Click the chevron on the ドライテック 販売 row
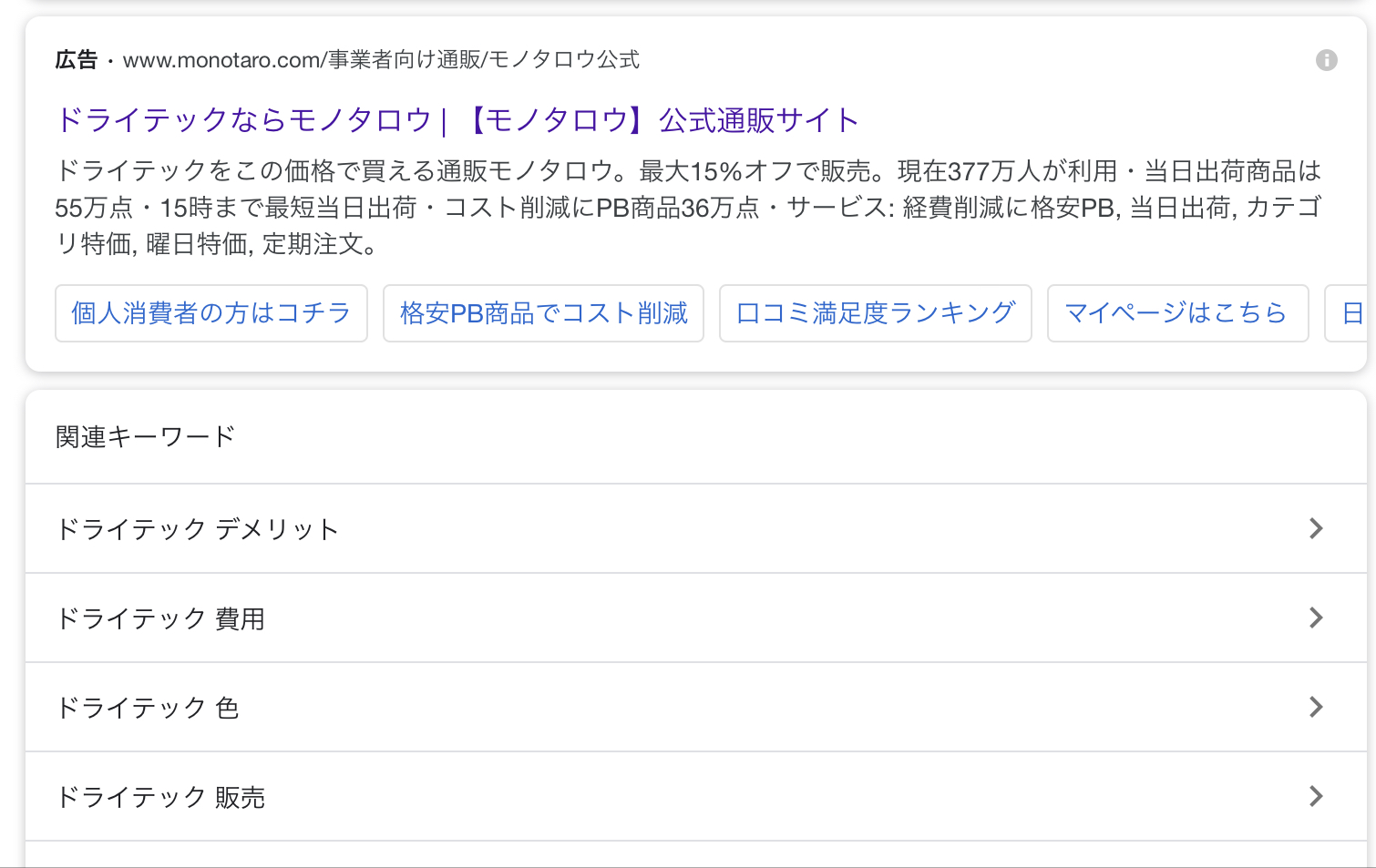This screenshot has height=868, width=1376. click(x=1316, y=796)
